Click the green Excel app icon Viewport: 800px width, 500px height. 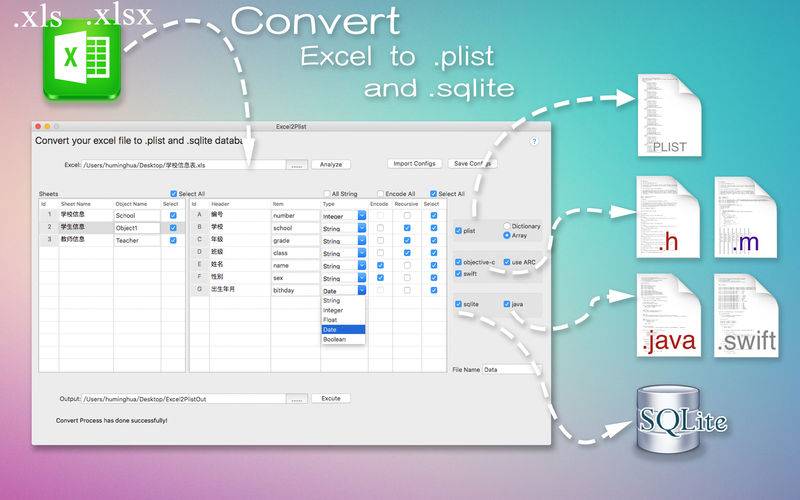pos(82,59)
